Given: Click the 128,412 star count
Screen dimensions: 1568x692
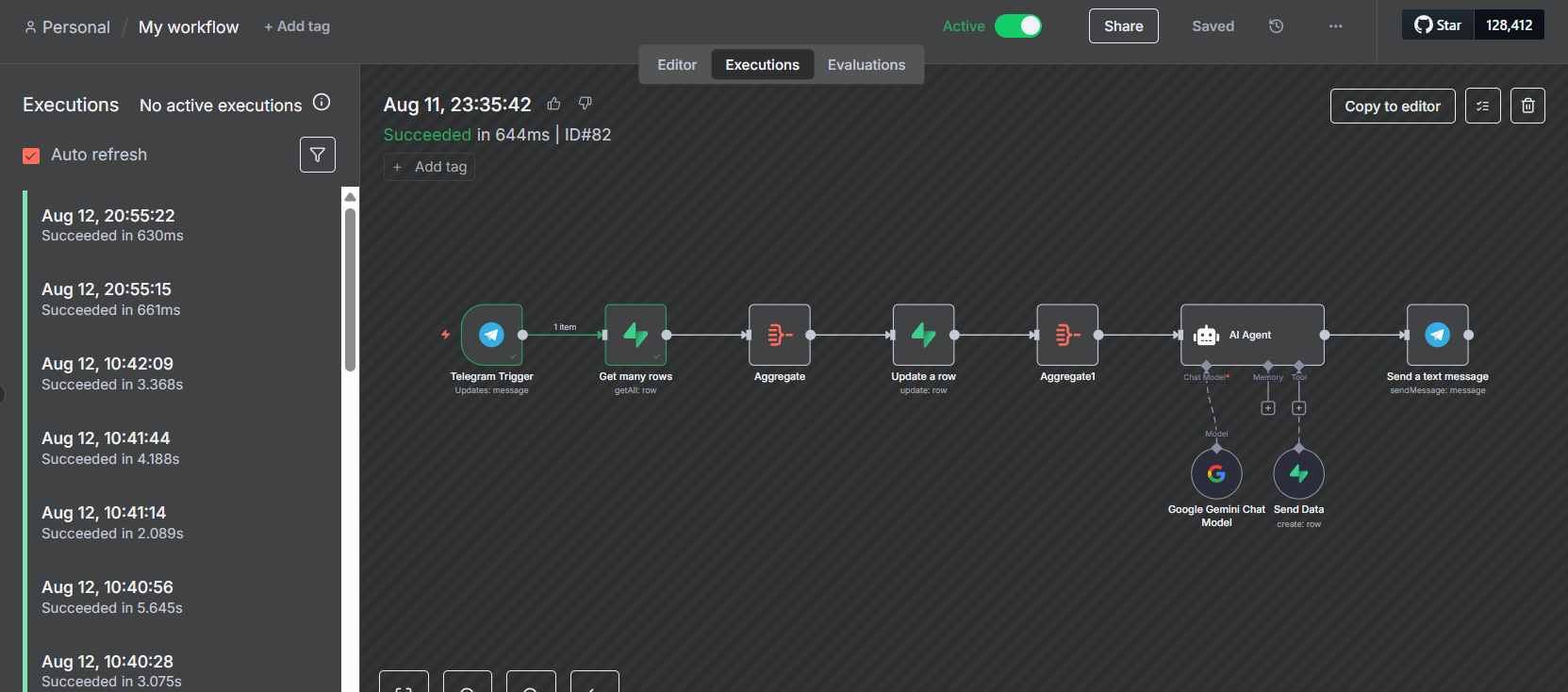Looking at the screenshot, I should tap(1510, 25).
